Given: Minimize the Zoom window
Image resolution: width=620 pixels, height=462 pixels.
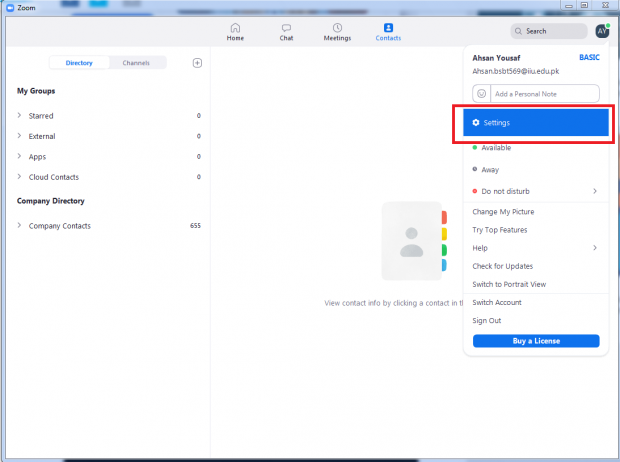Looking at the screenshot, I should [569, 6].
